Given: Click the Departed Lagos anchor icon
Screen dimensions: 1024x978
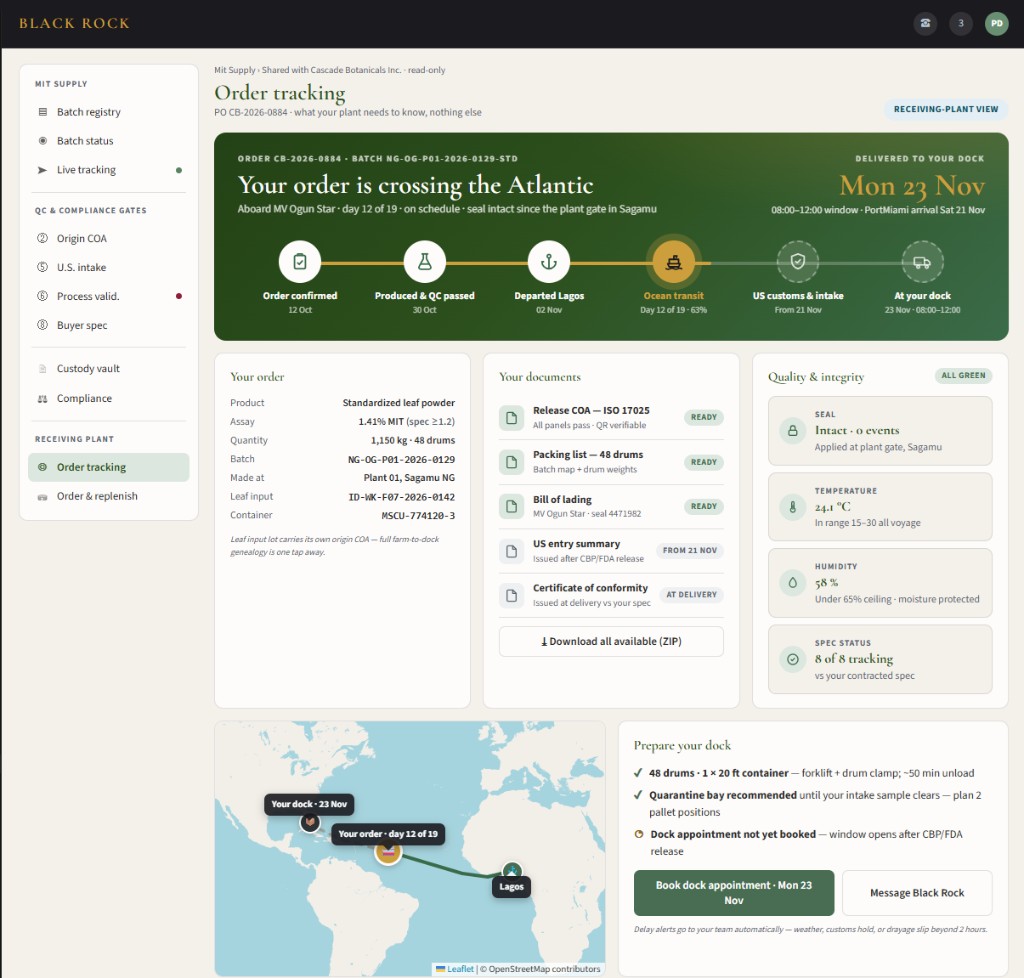Looking at the screenshot, I should pos(549,262).
